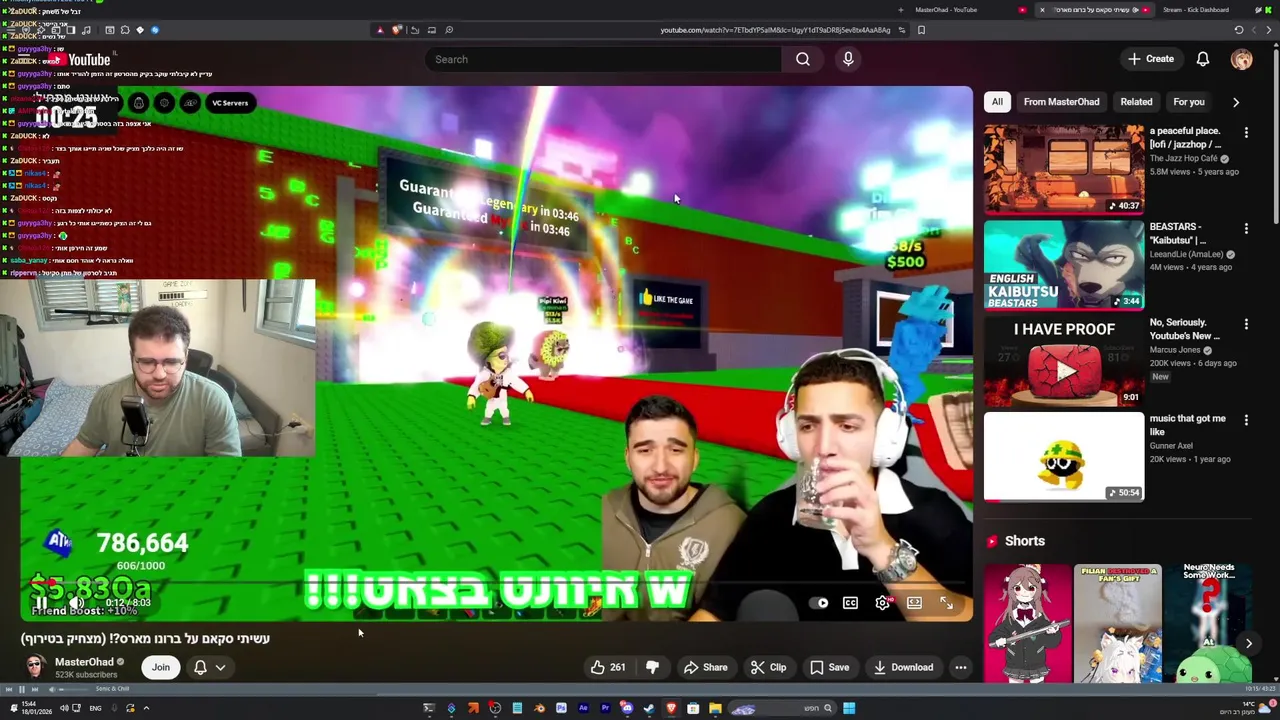Open video player settings gear
This screenshot has width=1280, height=720.
click(x=882, y=603)
